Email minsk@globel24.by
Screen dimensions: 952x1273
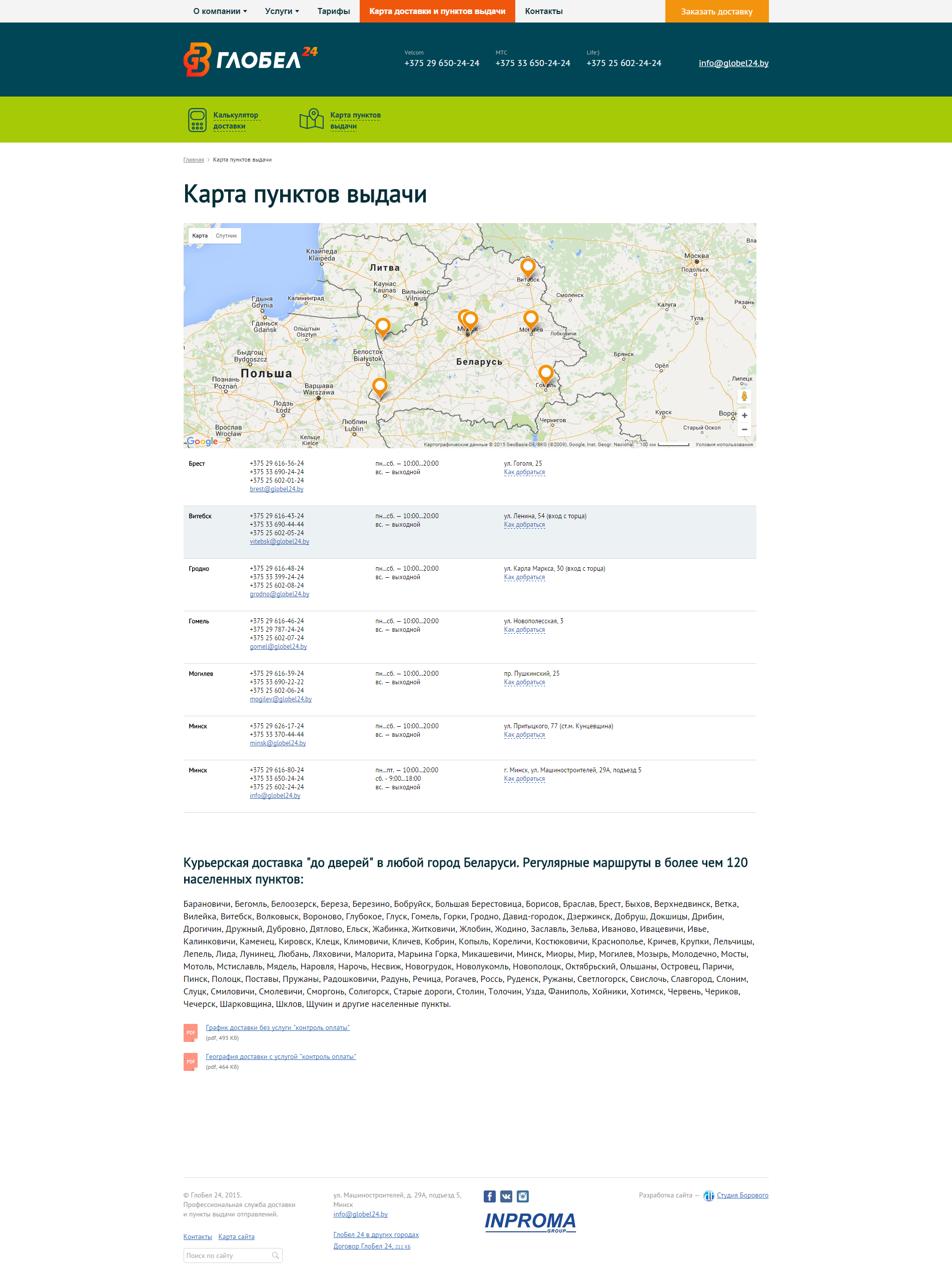[278, 744]
